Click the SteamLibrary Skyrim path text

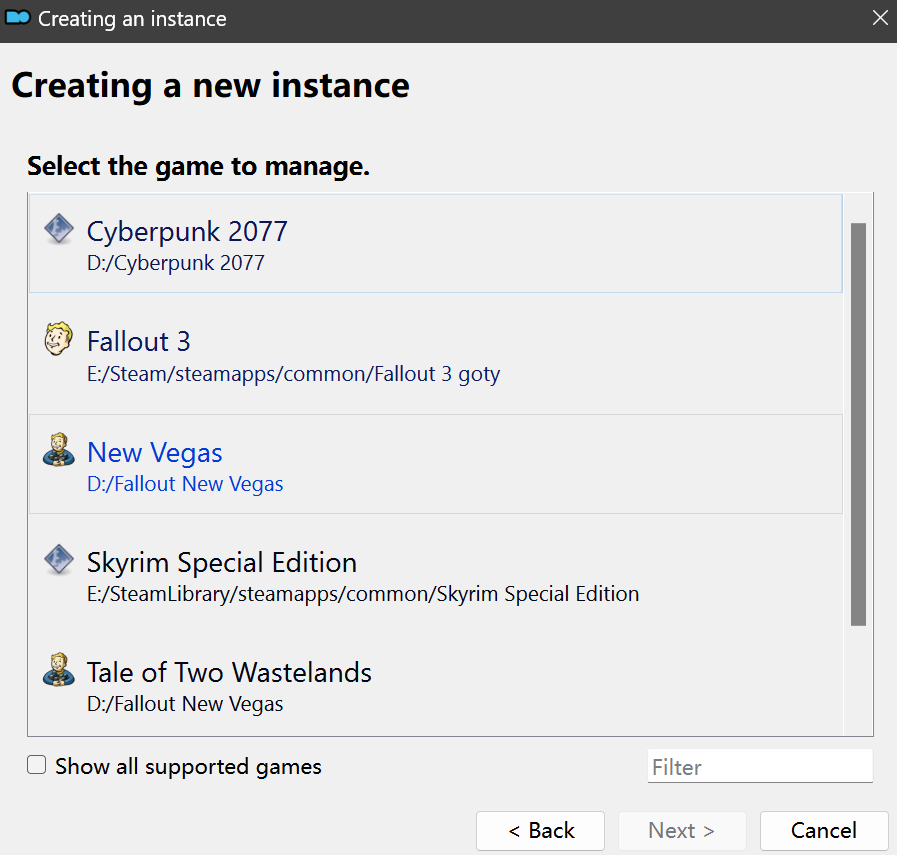[363, 594]
